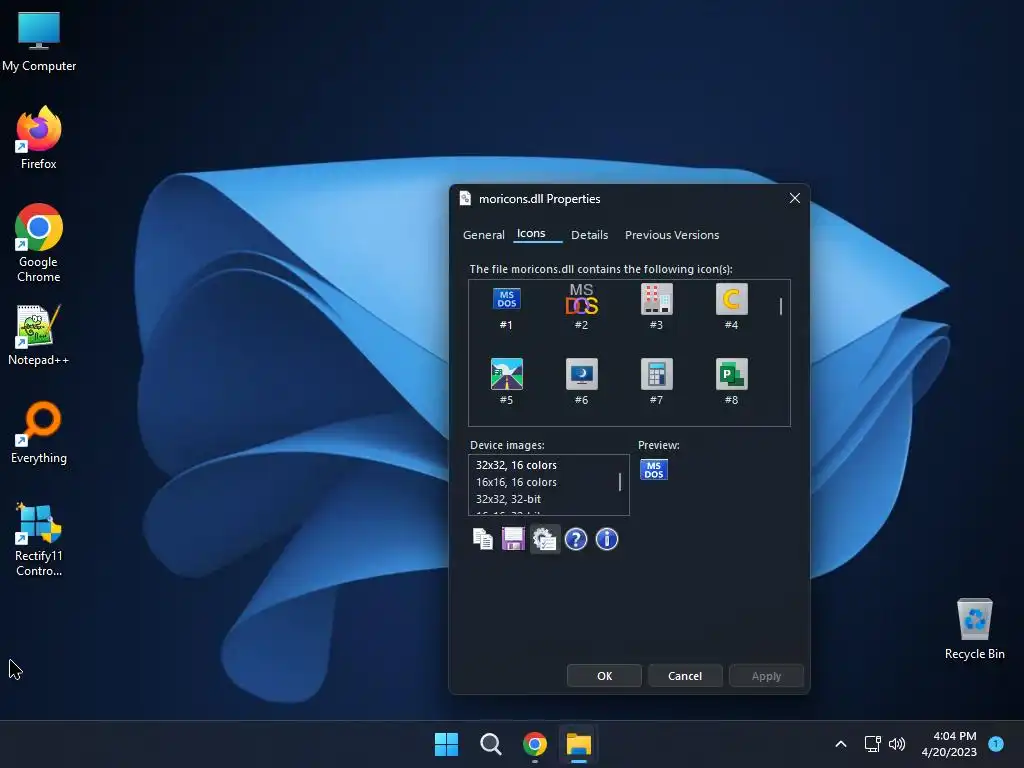Select Google Chrome desktop shortcut
Image resolution: width=1024 pixels, height=768 pixels.
click(x=39, y=243)
